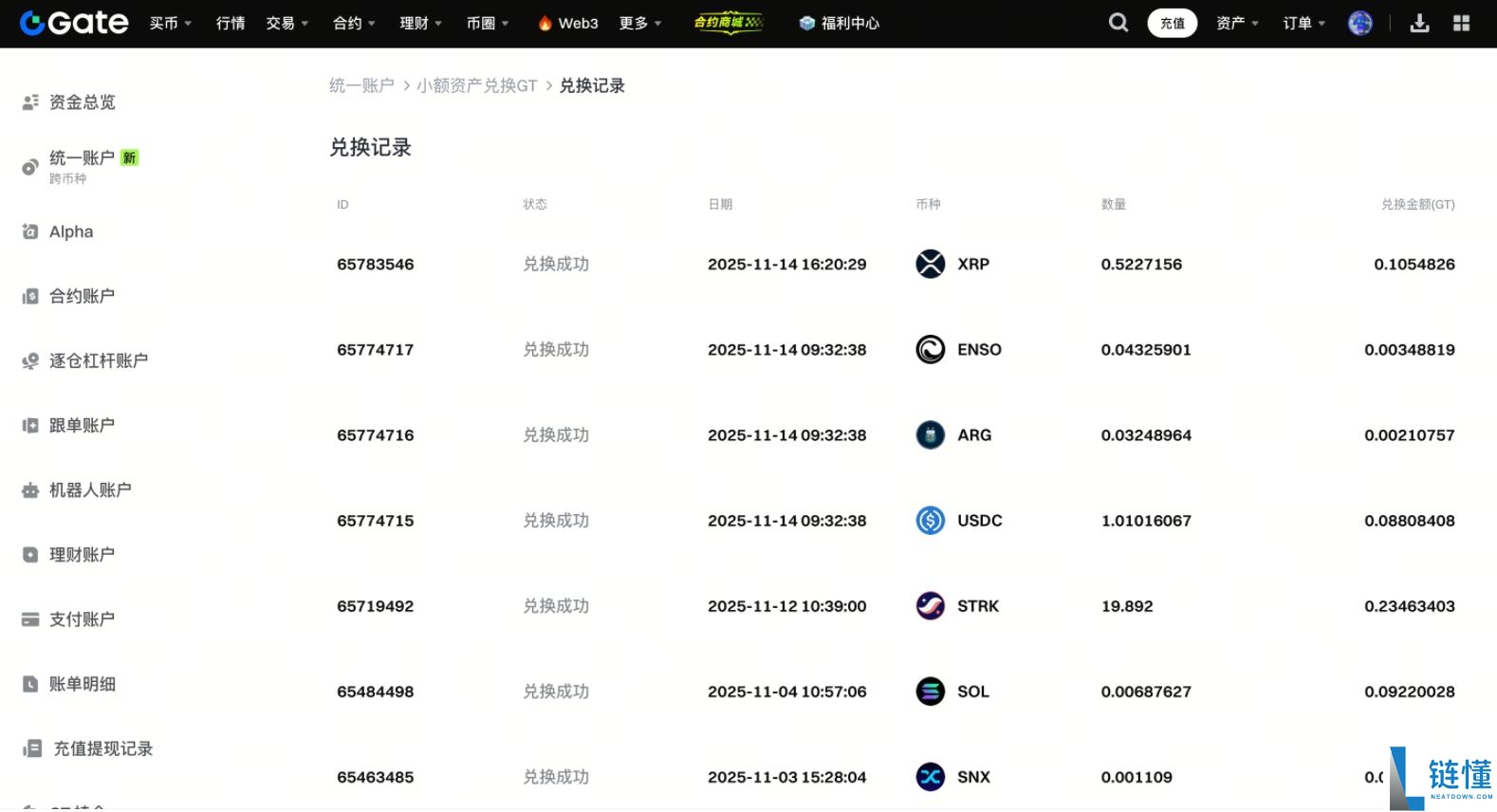
Task: Click record ID 65463485
Action: click(x=376, y=776)
